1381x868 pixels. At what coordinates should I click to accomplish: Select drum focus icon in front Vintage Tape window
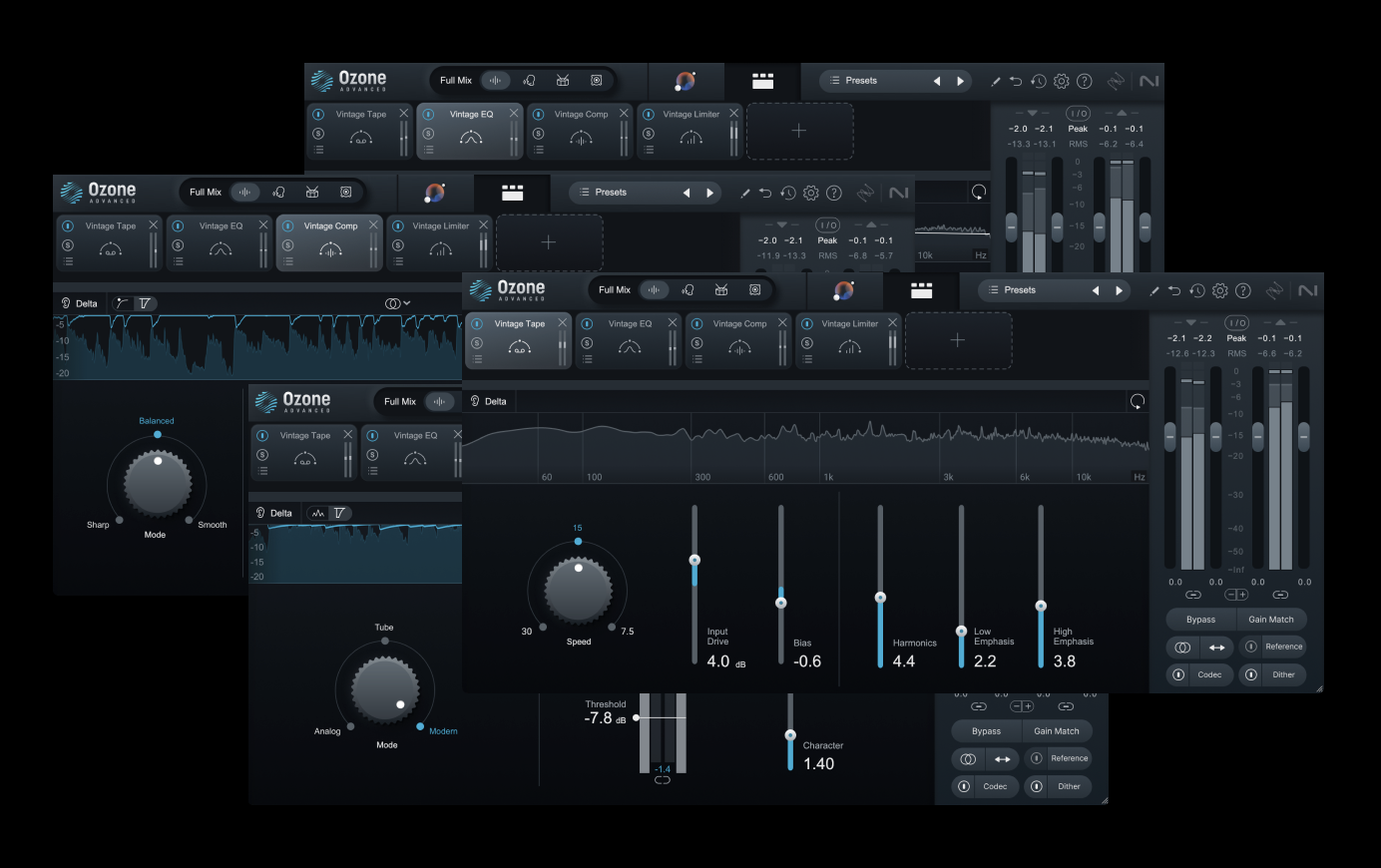click(x=721, y=290)
